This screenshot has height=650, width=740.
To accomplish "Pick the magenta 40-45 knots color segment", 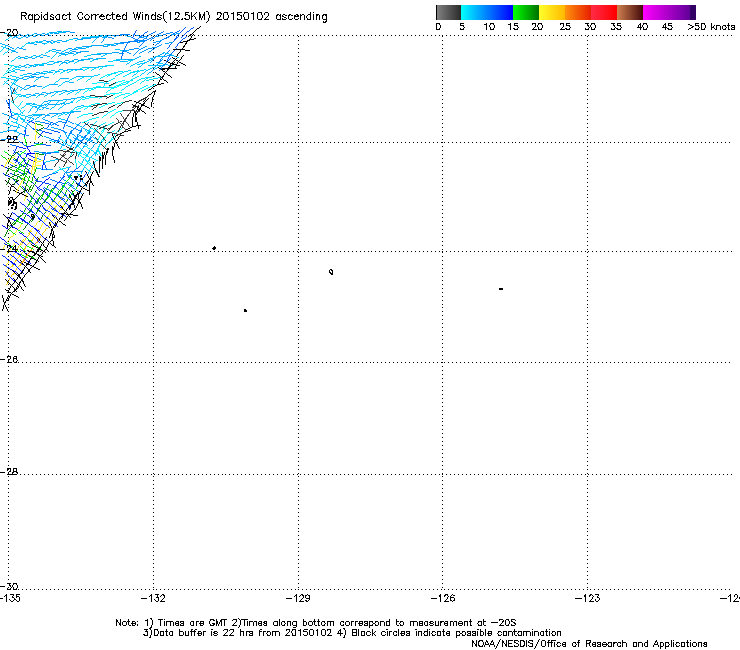I will pyautogui.click(x=656, y=12).
